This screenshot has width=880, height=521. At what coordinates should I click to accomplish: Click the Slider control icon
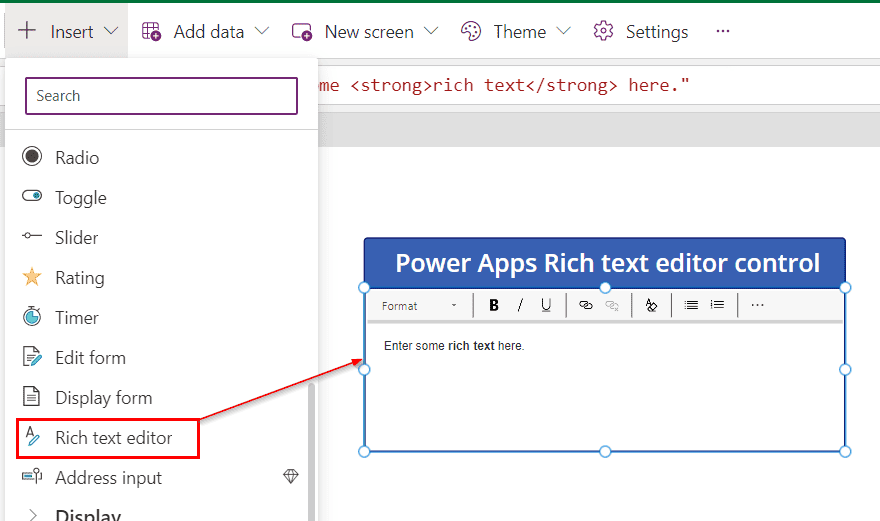32,236
